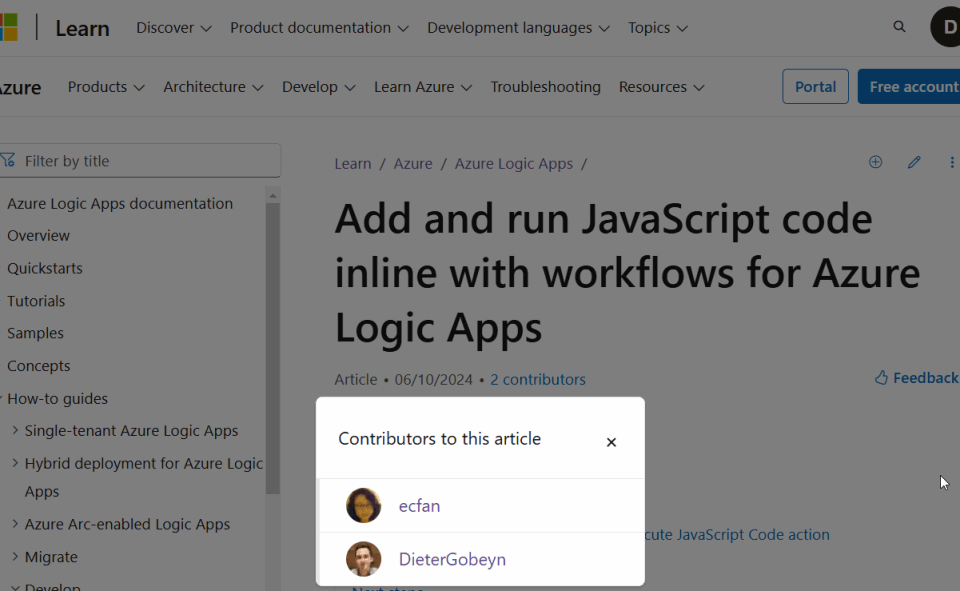Select Concepts in the sidebar
960x591 pixels.
click(x=39, y=366)
